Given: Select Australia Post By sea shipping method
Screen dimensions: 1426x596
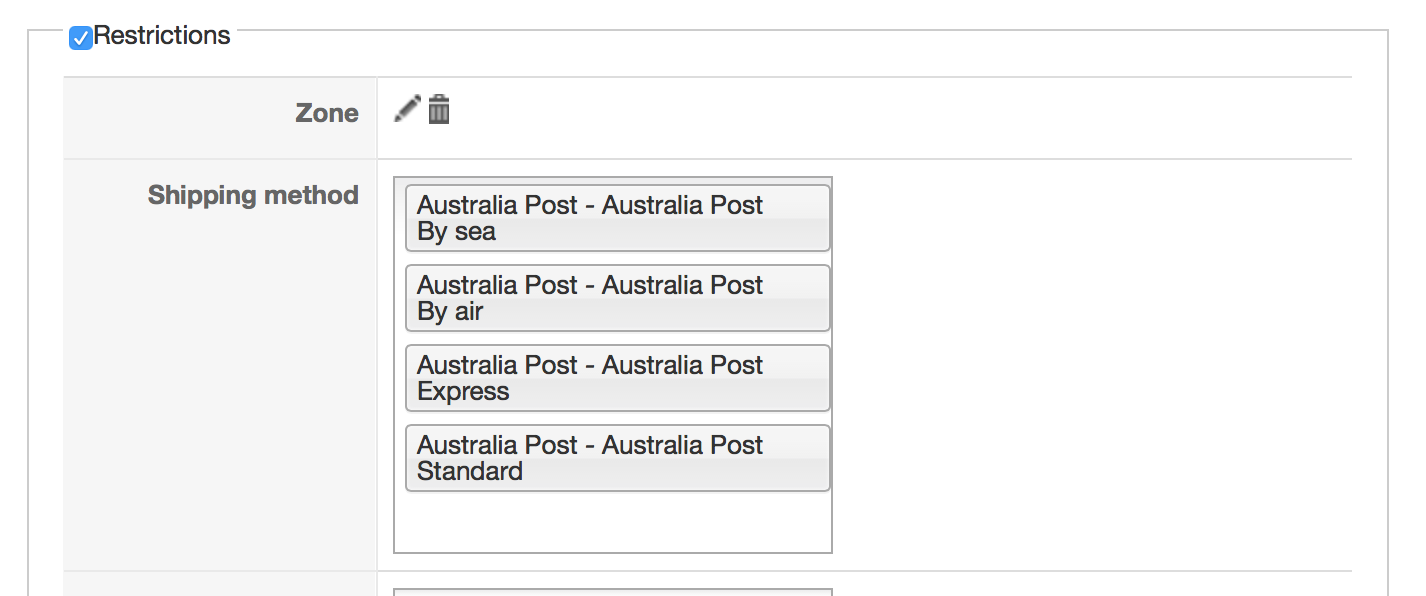Looking at the screenshot, I should 617,218.
